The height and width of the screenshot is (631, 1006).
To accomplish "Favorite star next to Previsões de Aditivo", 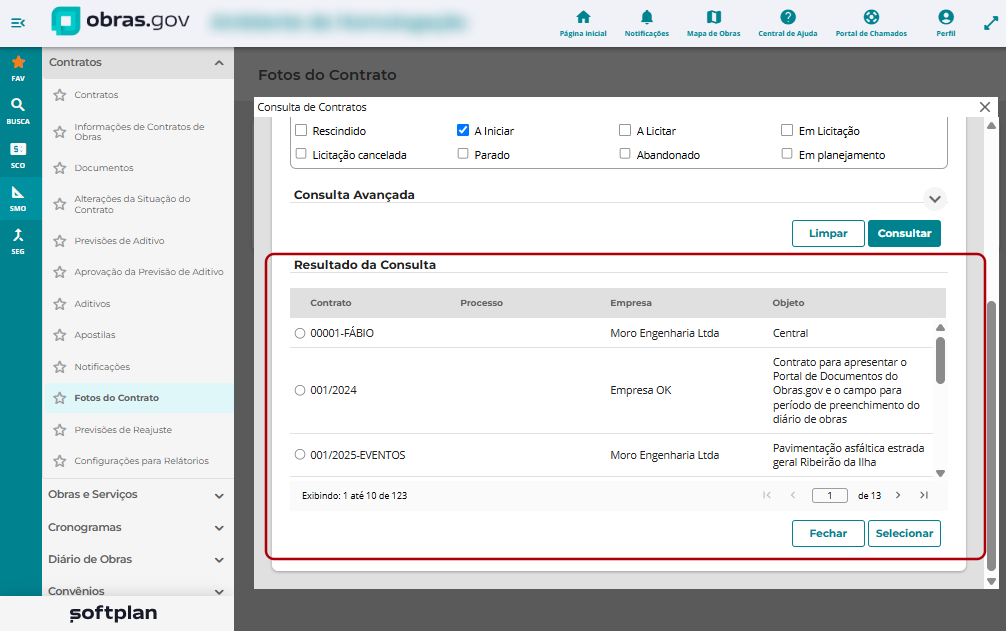I will click(60, 241).
